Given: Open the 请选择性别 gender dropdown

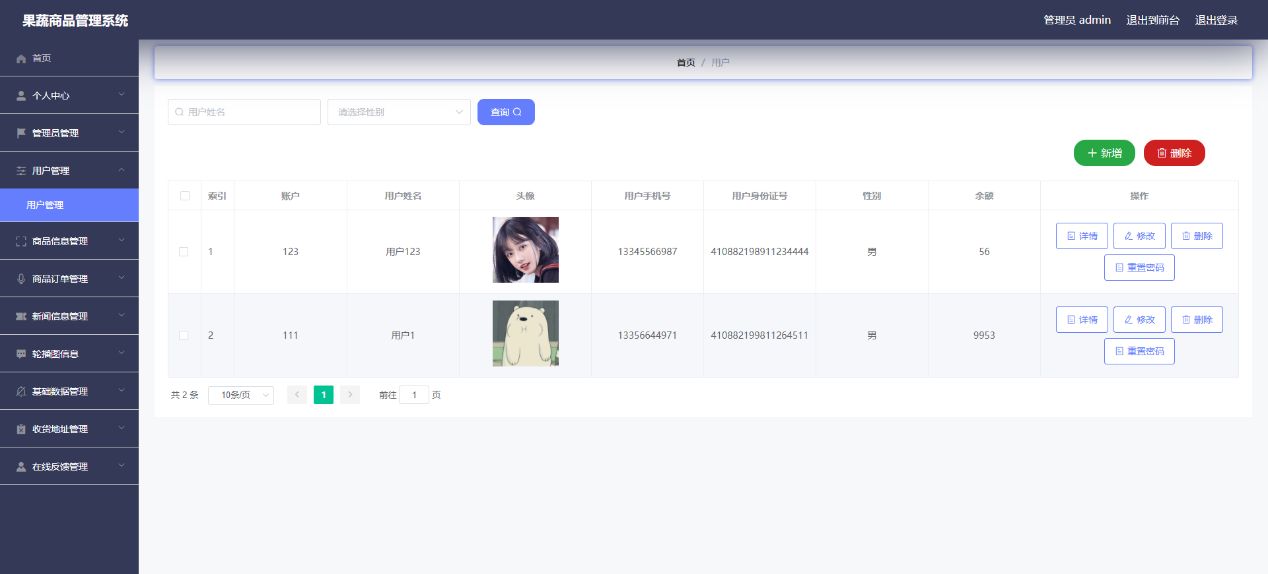Looking at the screenshot, I should [399, 112].
